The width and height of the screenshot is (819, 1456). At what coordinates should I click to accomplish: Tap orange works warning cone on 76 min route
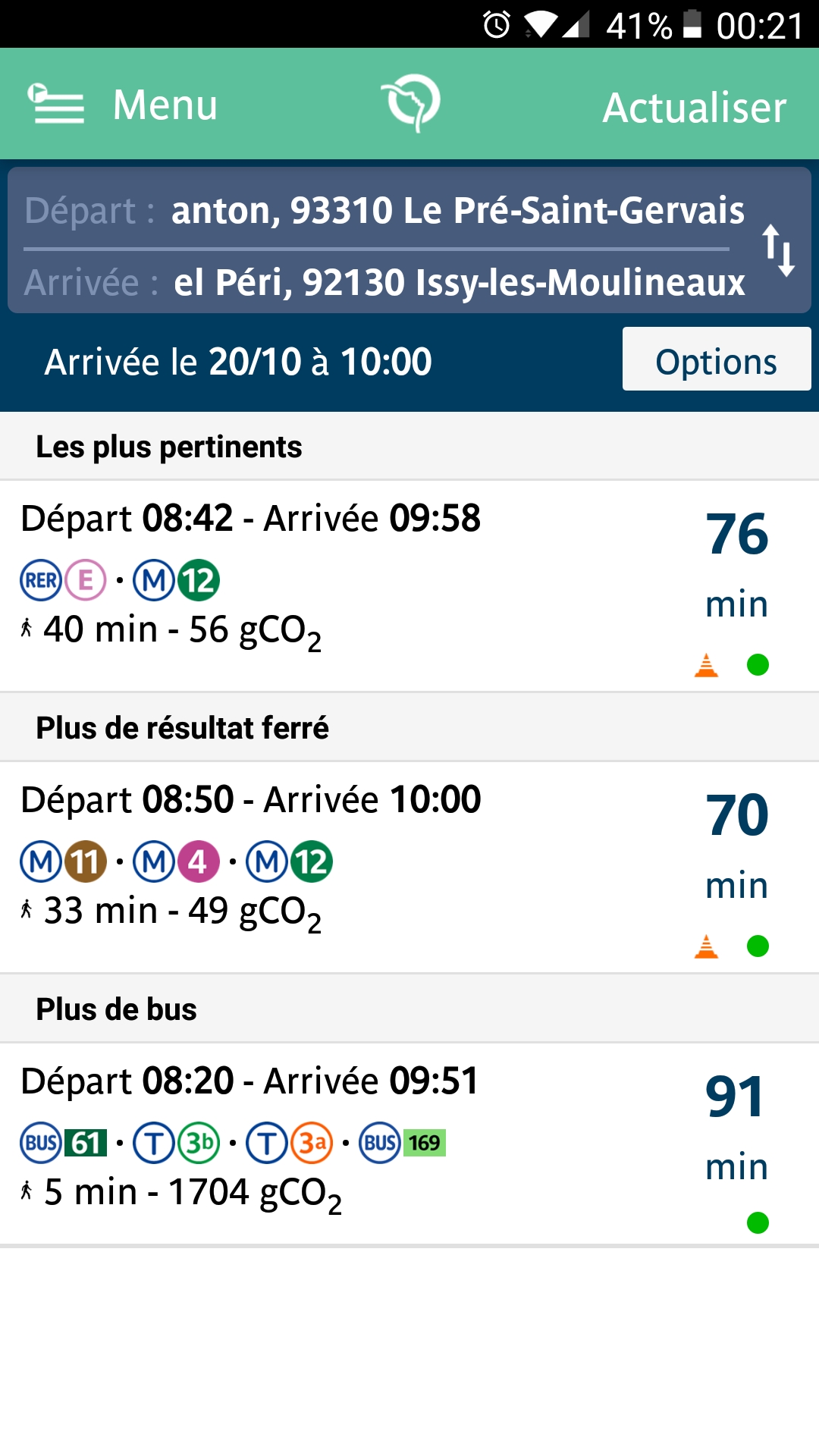coord(706,665)
